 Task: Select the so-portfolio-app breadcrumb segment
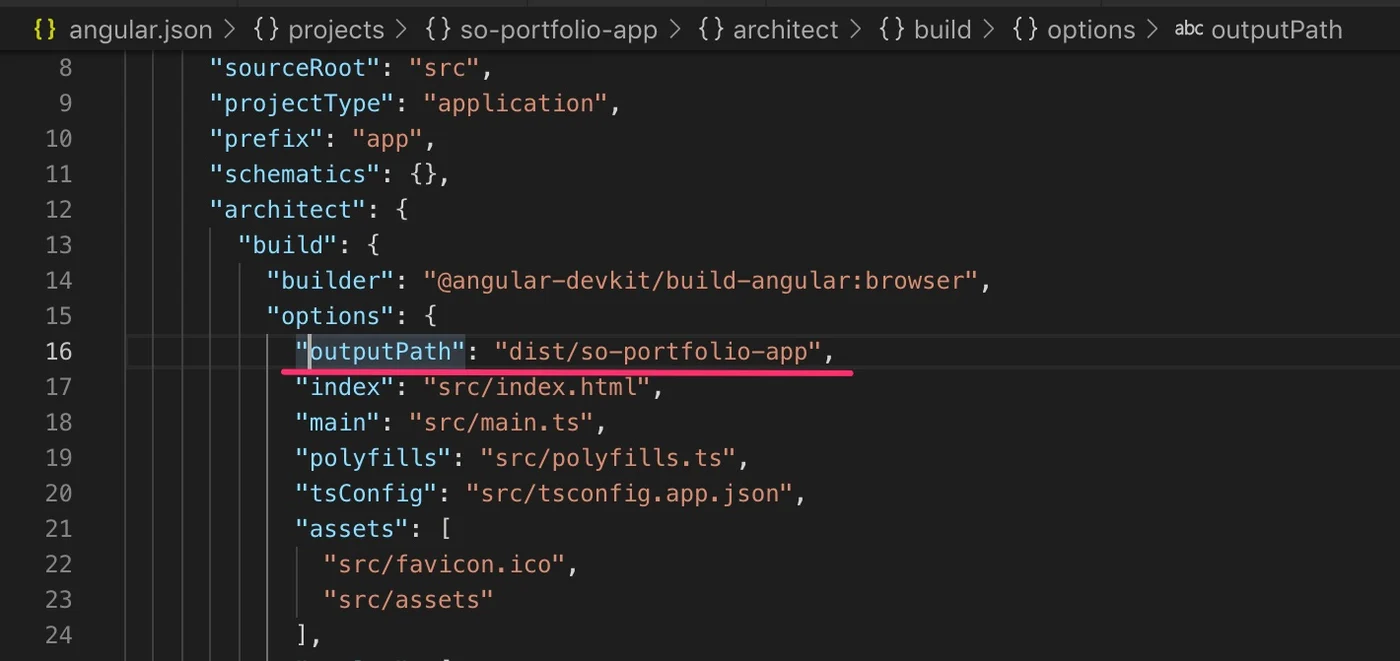[x=558, y=30]
